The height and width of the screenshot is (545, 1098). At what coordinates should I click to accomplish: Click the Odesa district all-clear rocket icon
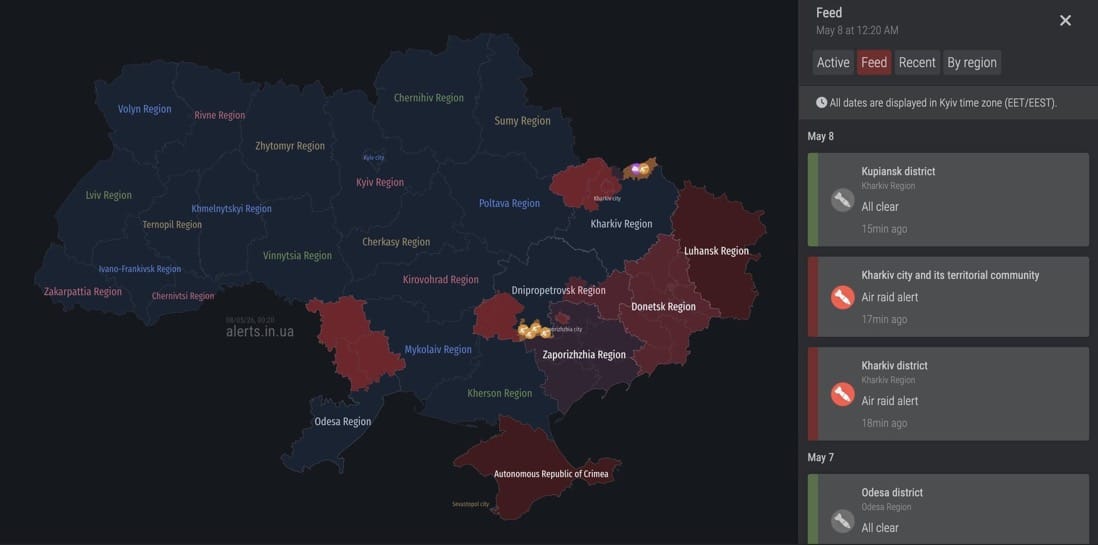pyautogui.click(x=842, y=520)
